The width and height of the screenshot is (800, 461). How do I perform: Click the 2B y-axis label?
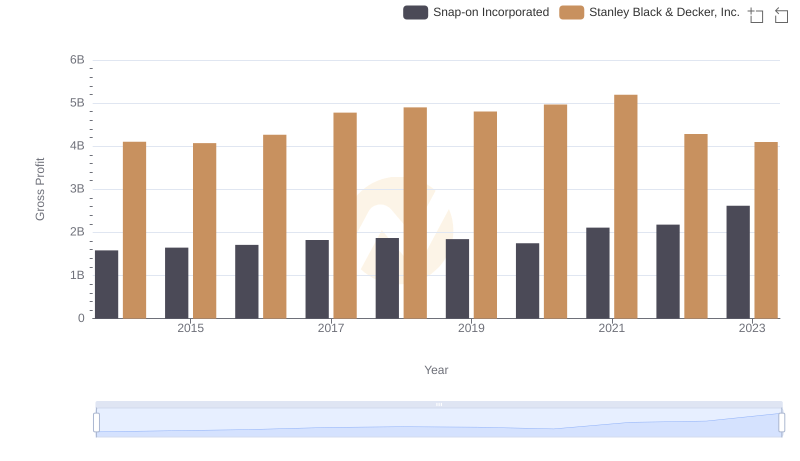point(77,232)
